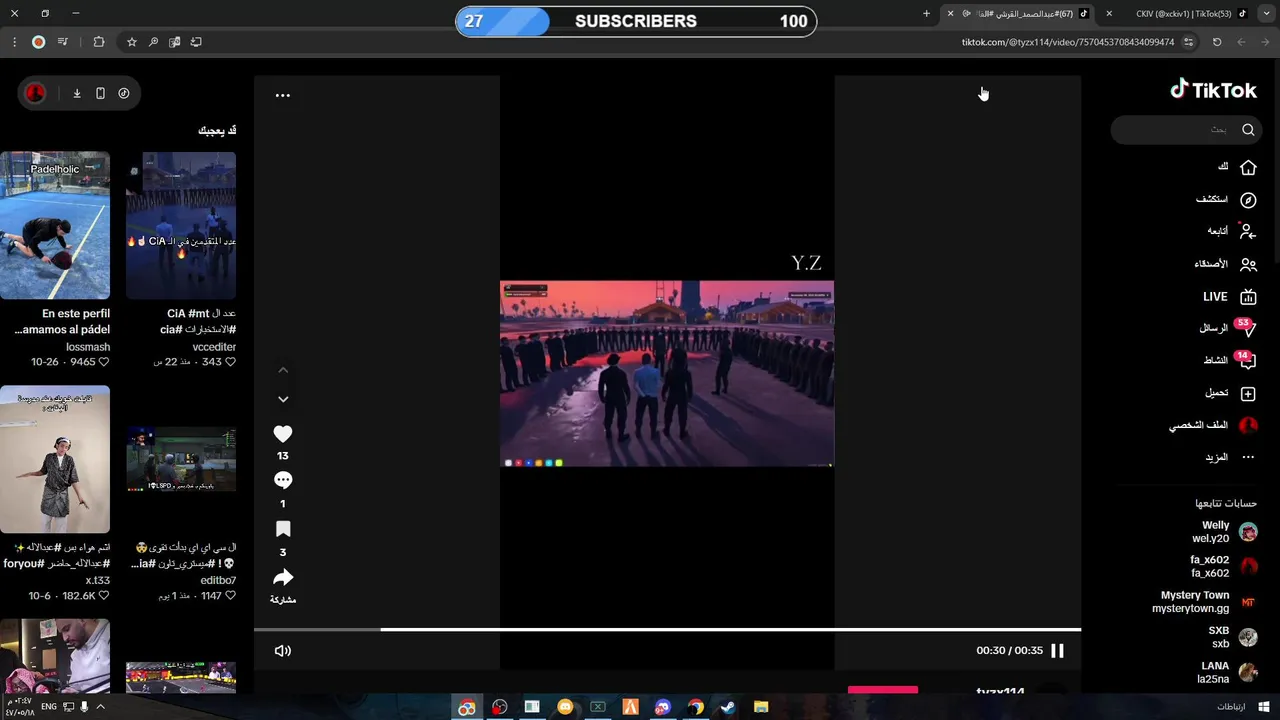Open the CIA recommended video thumbnail
This screenshot has width=1280, height=720.
tap(181, 225)
